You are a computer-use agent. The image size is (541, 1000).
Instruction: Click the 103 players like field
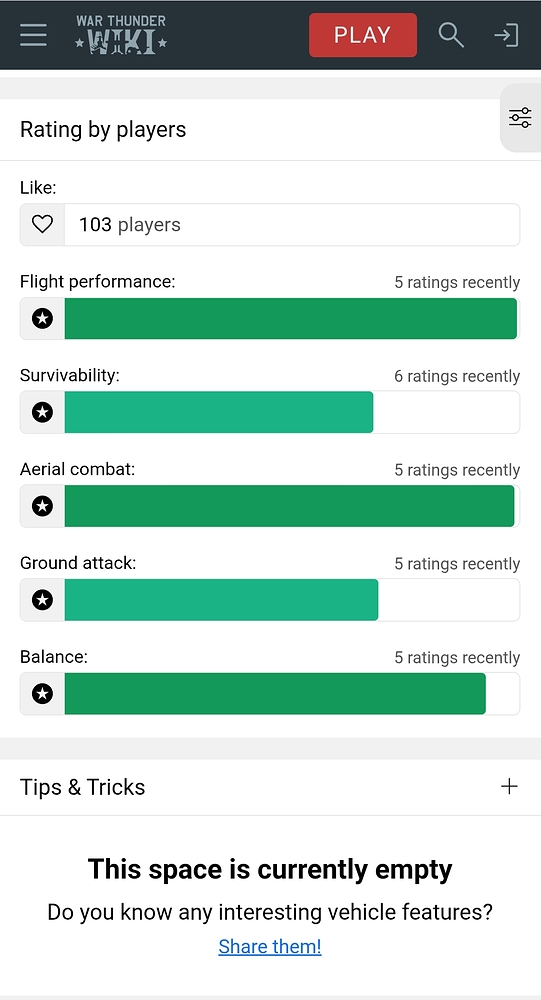pyautogui.click(x=292, y=224)
